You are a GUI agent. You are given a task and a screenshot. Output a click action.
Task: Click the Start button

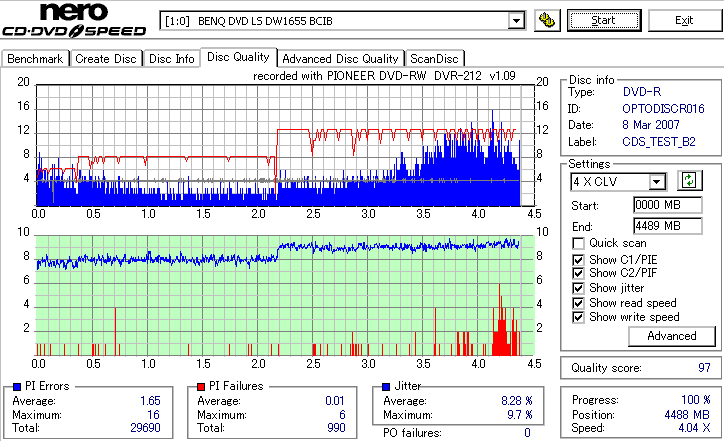tap(604, 21)
